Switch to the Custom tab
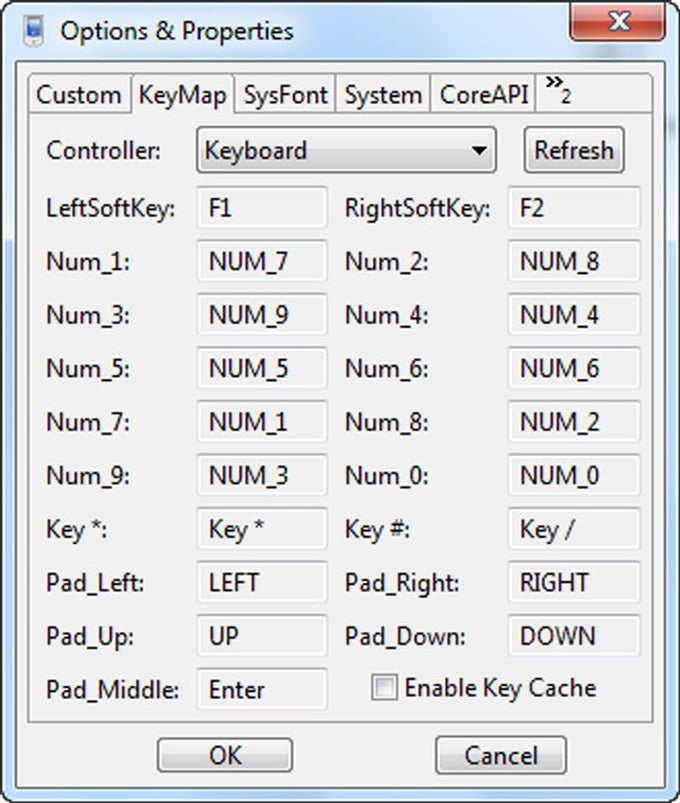Image resolution: width=680 pixels, height=803 pixels. pyautogui.click(x=79, y=95)
